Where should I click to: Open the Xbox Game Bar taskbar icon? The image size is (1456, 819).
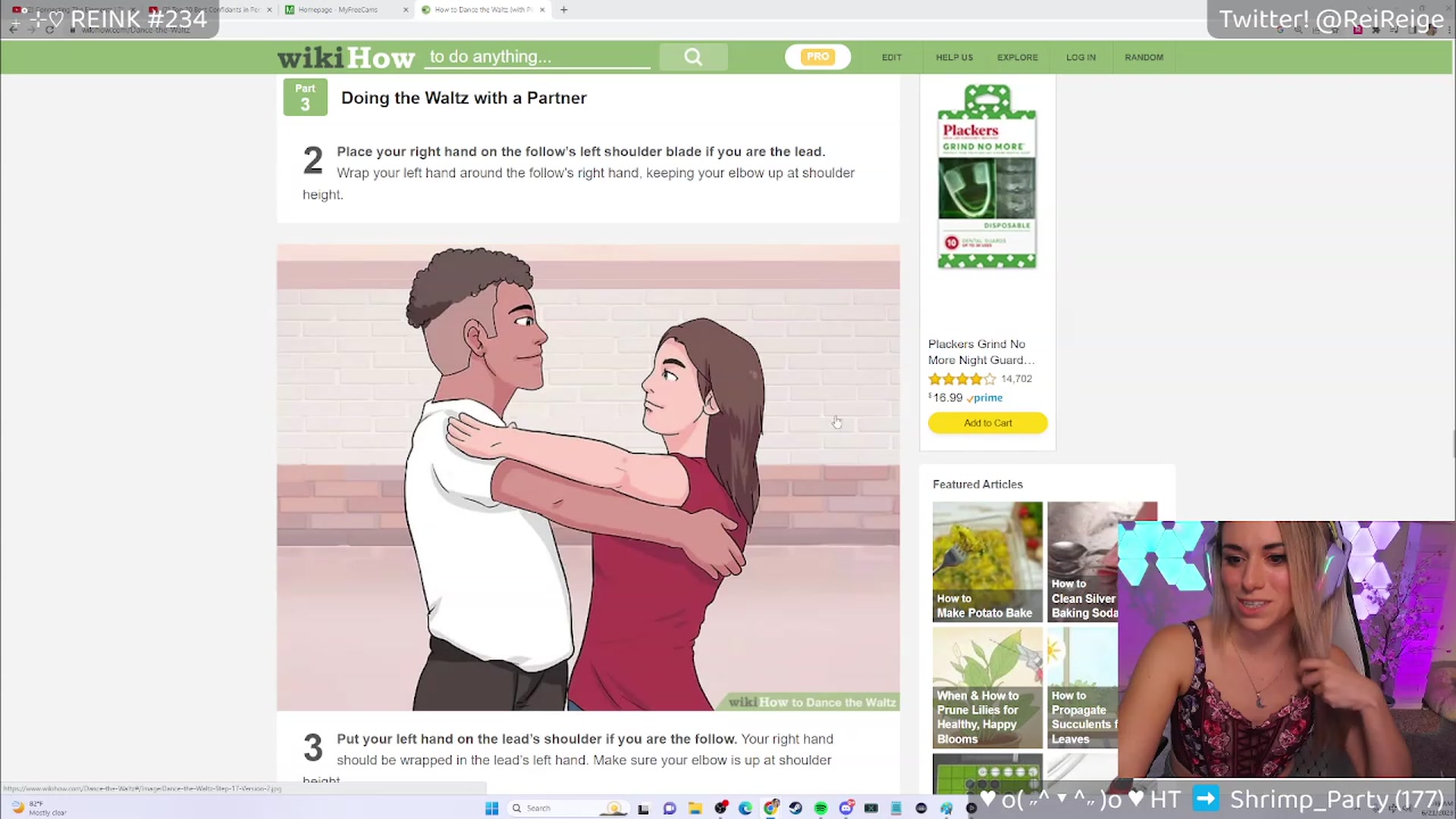871,808
